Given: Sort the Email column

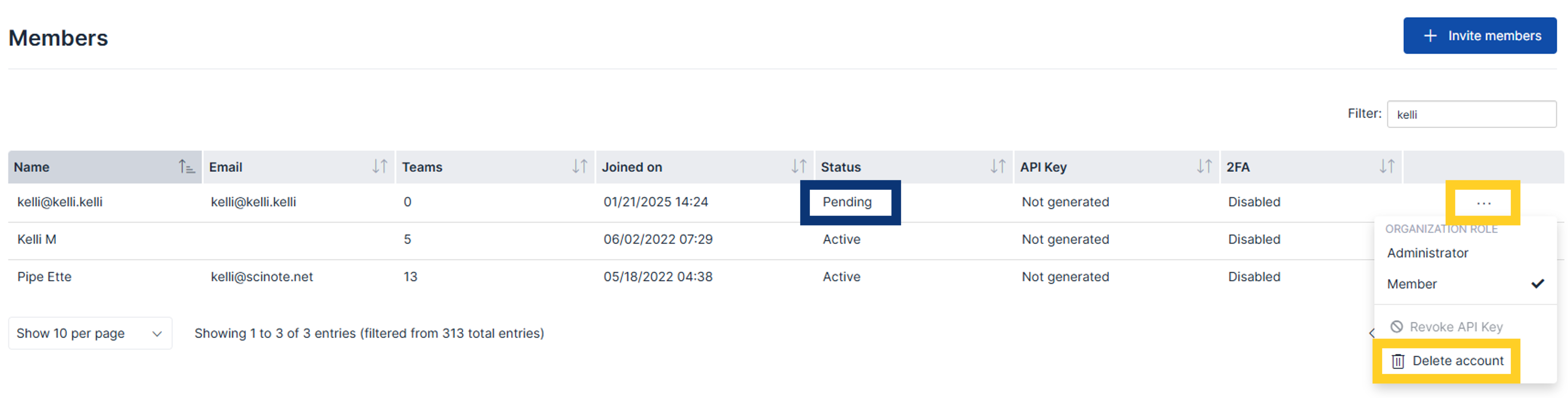Looking at the screenshot, I should (x=380, y=167).
